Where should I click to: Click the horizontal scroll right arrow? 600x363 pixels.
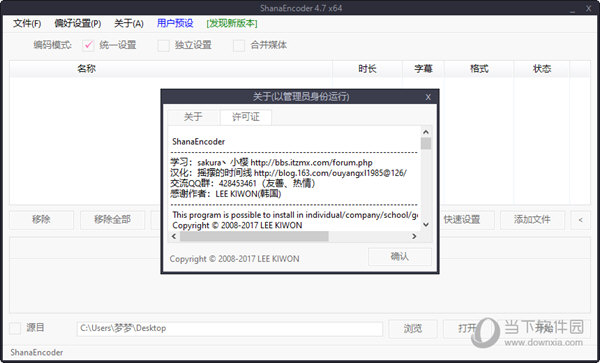coord(414,236)
